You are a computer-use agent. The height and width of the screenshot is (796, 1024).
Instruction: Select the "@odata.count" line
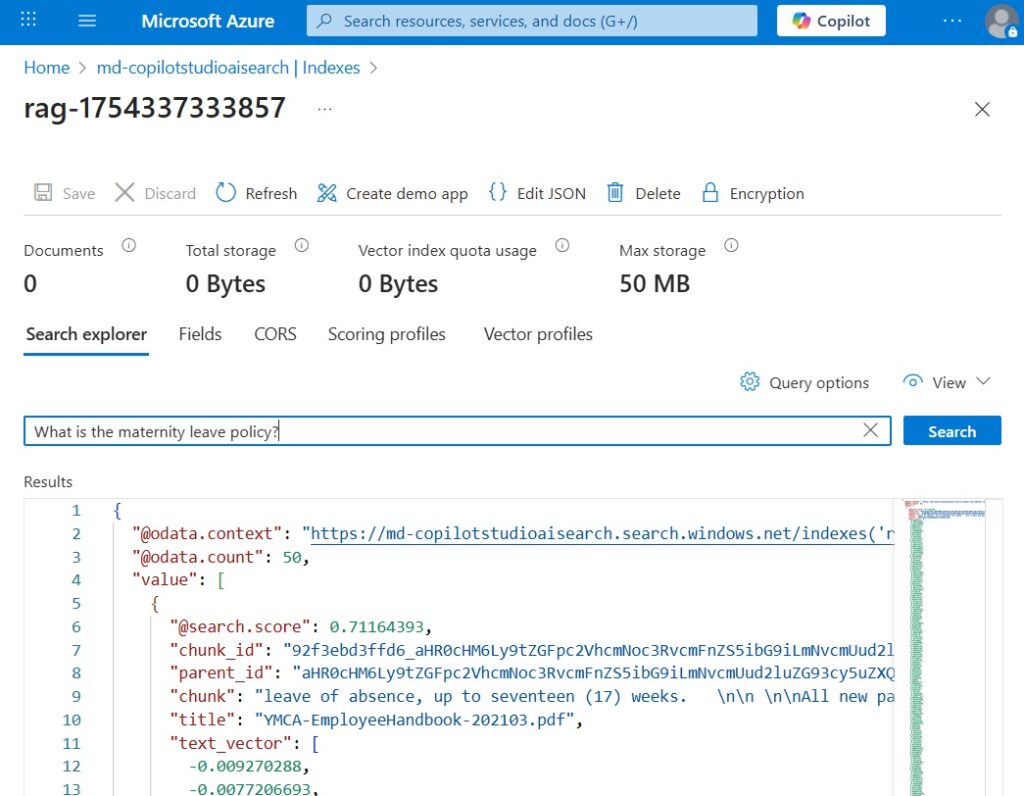(220, 557)
